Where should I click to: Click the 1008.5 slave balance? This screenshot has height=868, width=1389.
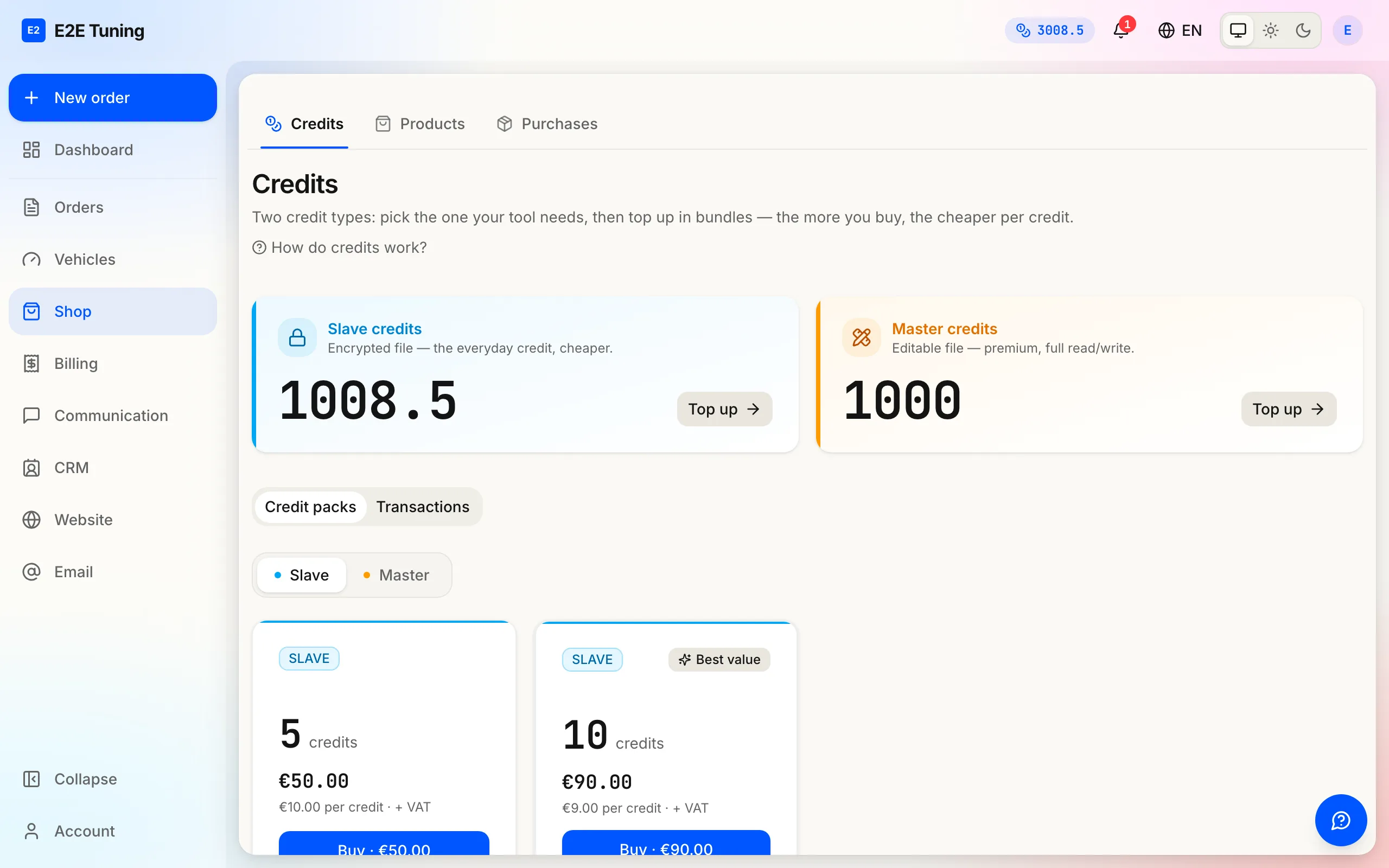(368, 401)
